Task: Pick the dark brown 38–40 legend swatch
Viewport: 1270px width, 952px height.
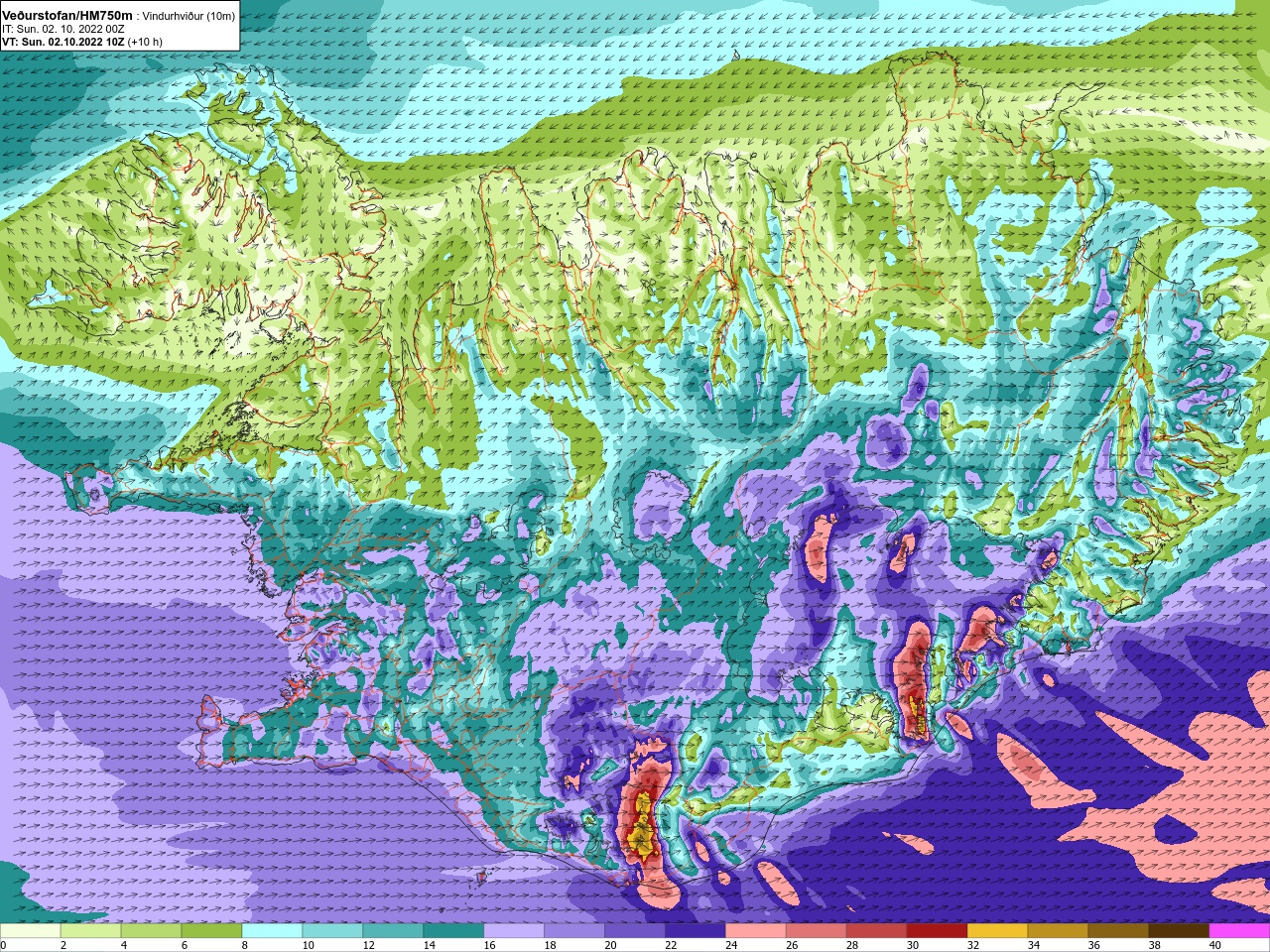Action: pos(1181,931)
